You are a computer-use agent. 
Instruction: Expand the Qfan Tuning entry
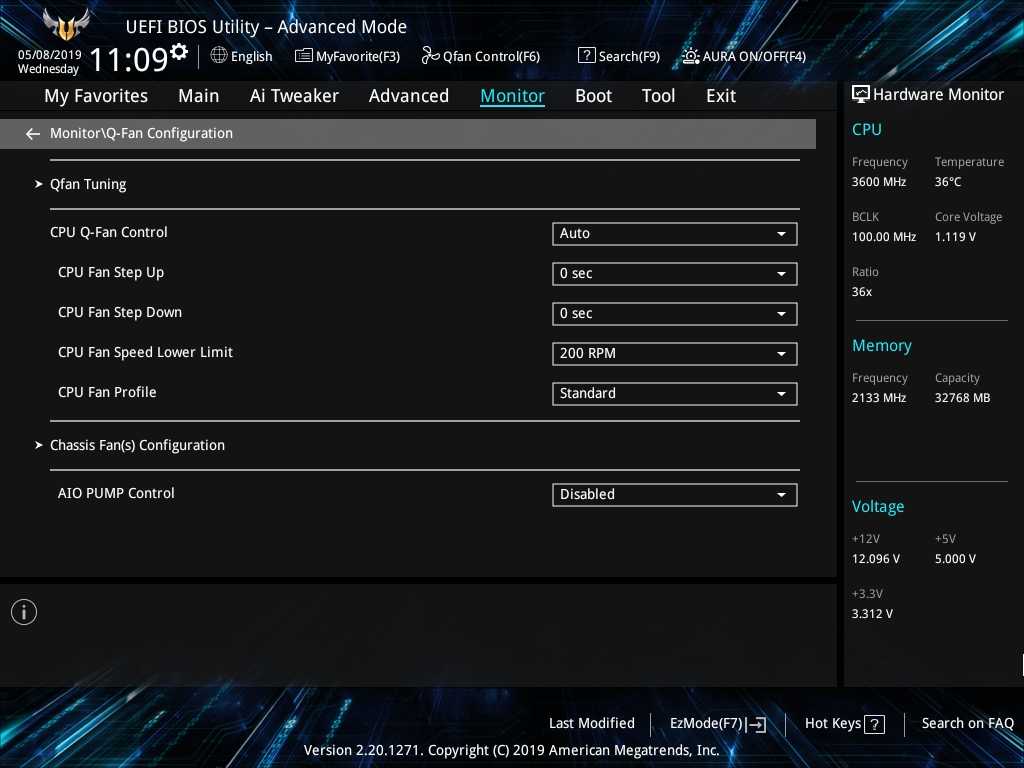click(88, 185)
